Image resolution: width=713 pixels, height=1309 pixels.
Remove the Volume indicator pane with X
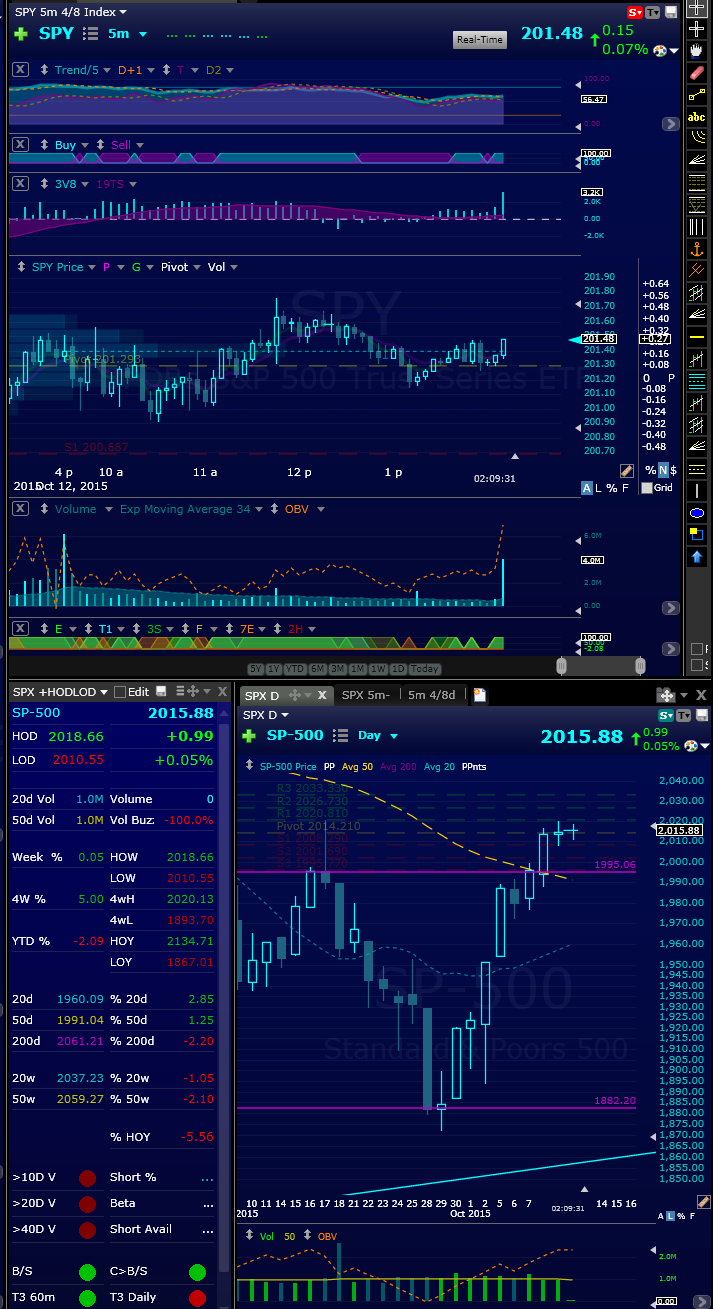click(20, 509)
